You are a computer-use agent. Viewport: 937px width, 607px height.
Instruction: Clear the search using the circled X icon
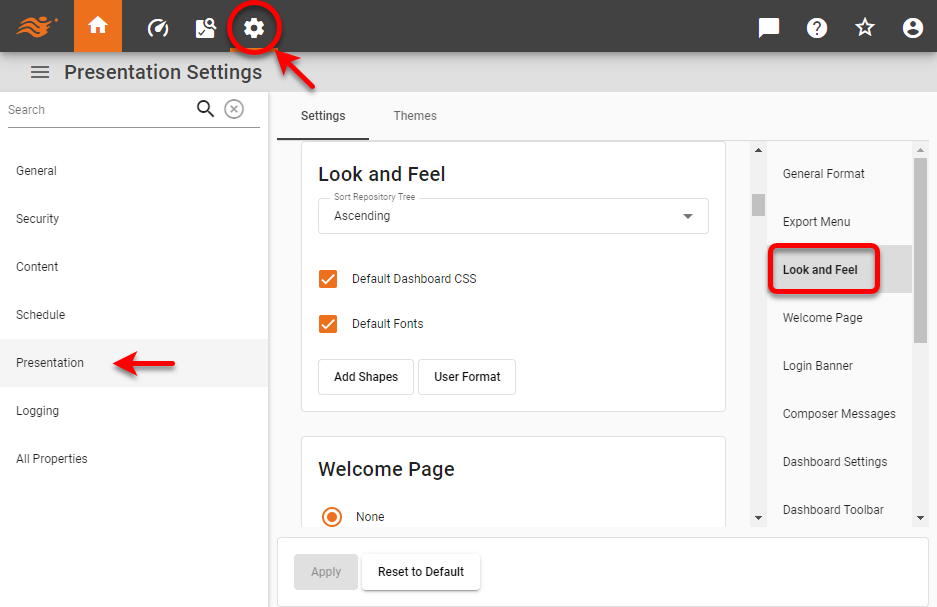coord(234,109)
